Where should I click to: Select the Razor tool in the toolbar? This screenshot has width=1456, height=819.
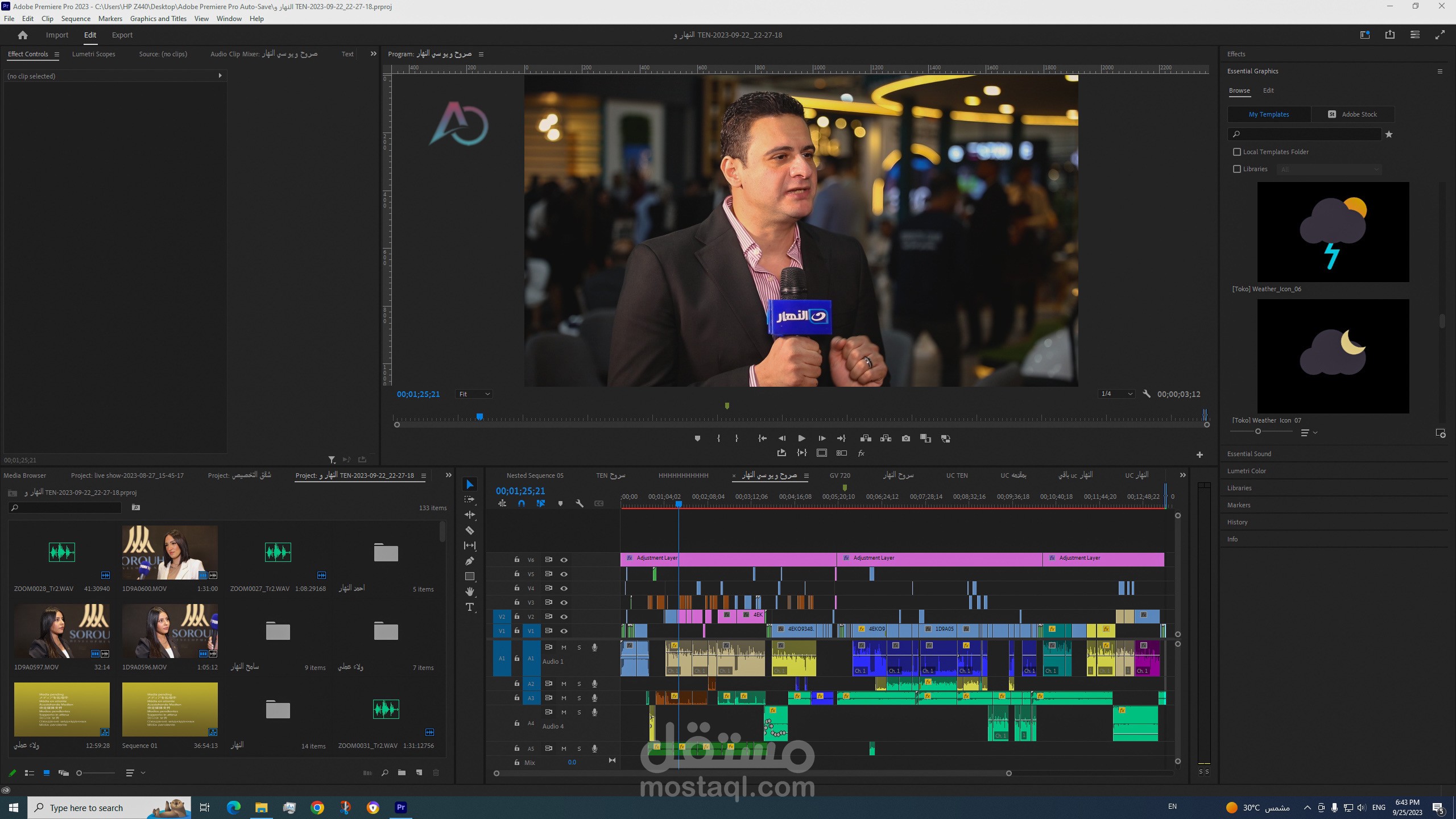tap(470, 531)
